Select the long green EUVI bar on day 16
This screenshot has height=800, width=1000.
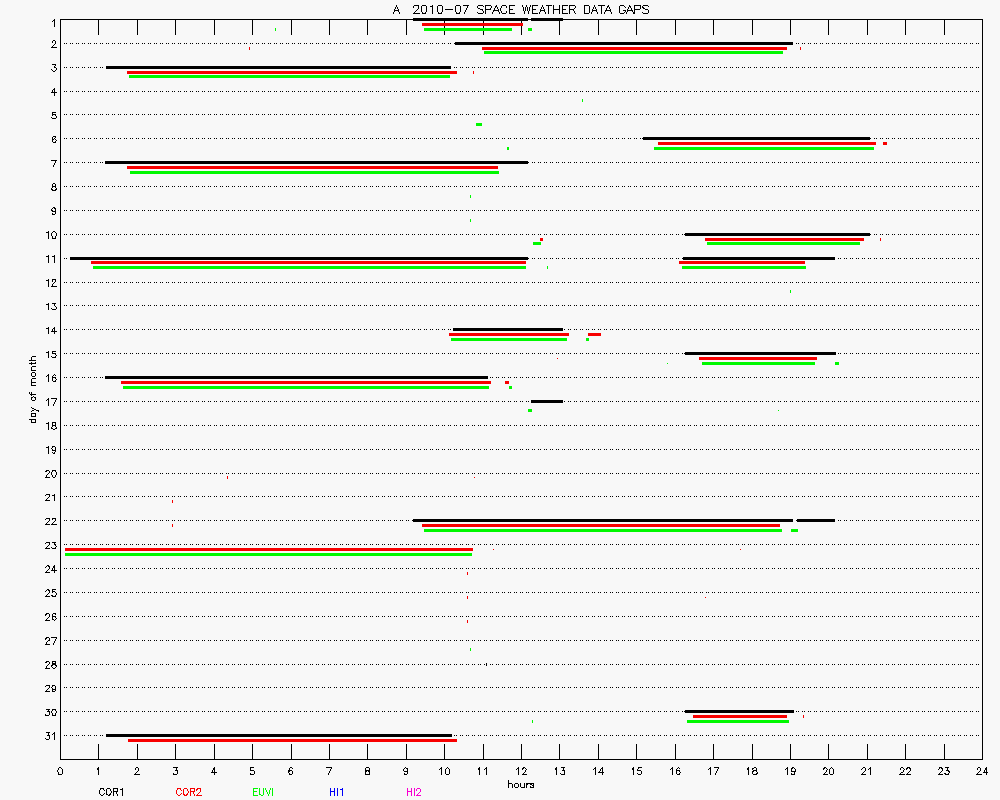[306, 387]
